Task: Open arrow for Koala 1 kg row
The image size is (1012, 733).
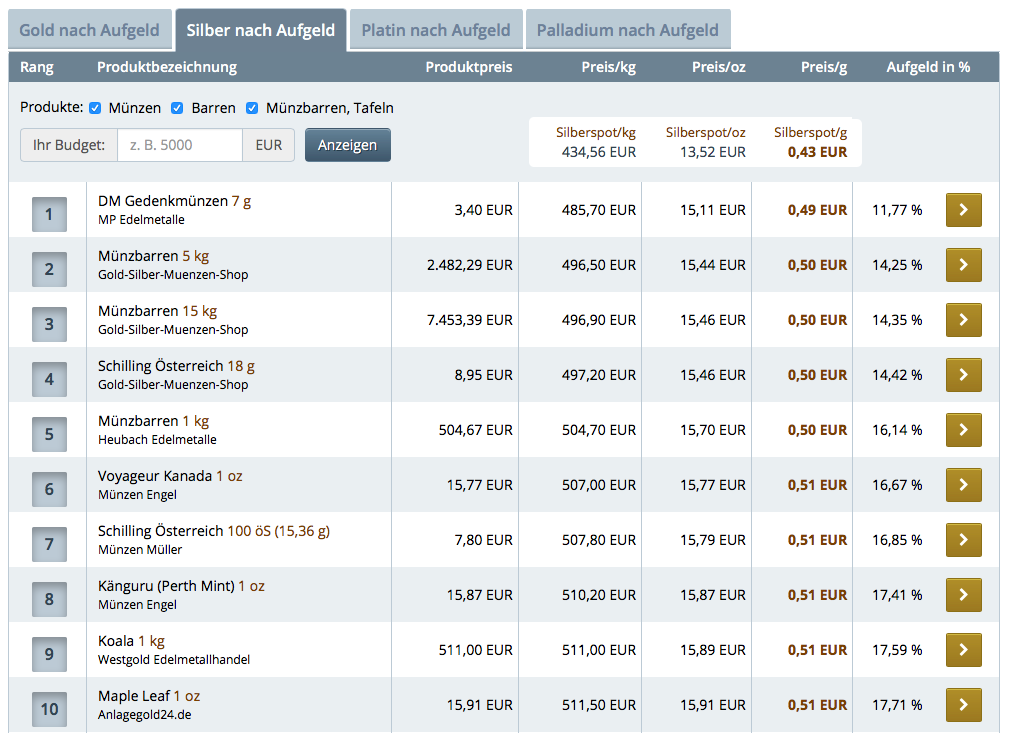Action: (x=964, y=650)
